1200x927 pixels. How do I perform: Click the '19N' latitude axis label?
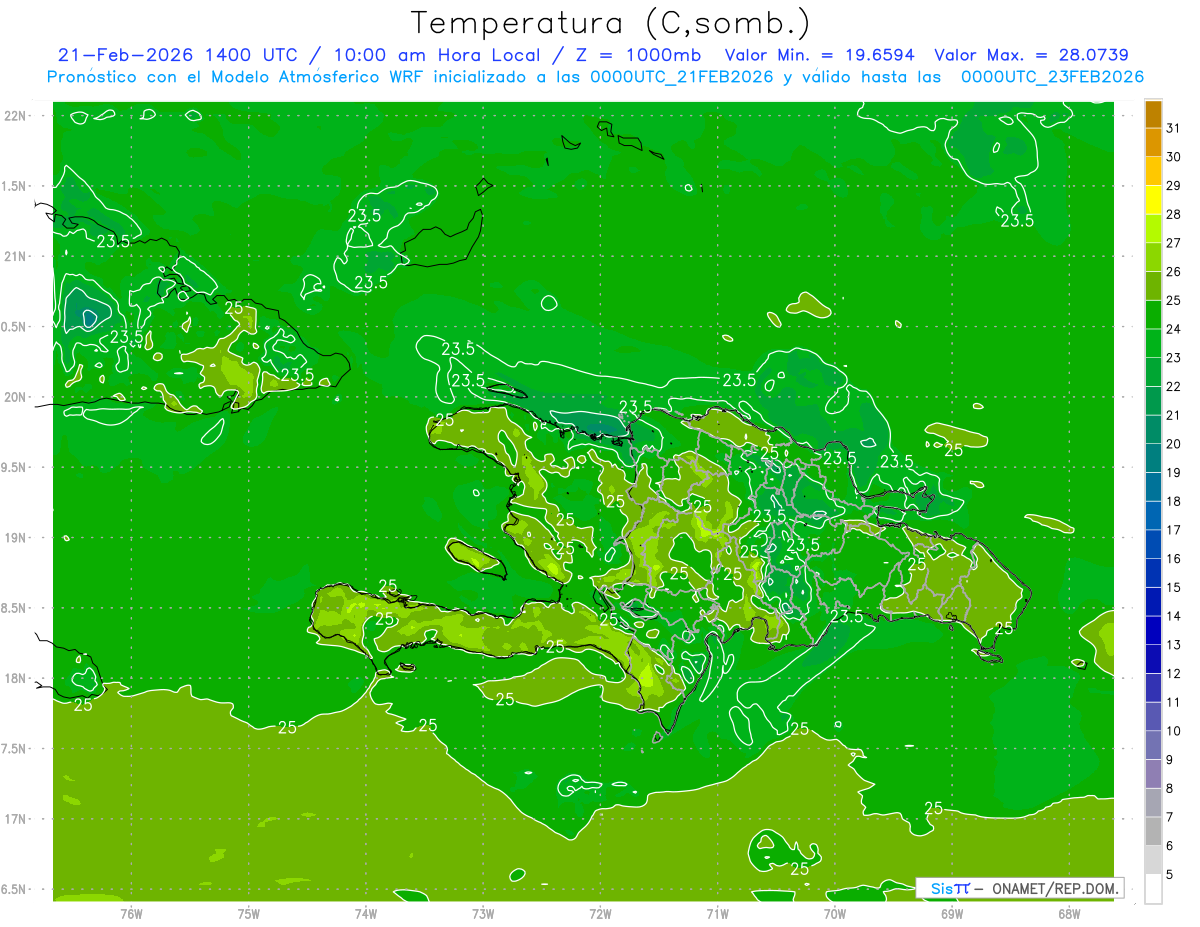point(14,537)
